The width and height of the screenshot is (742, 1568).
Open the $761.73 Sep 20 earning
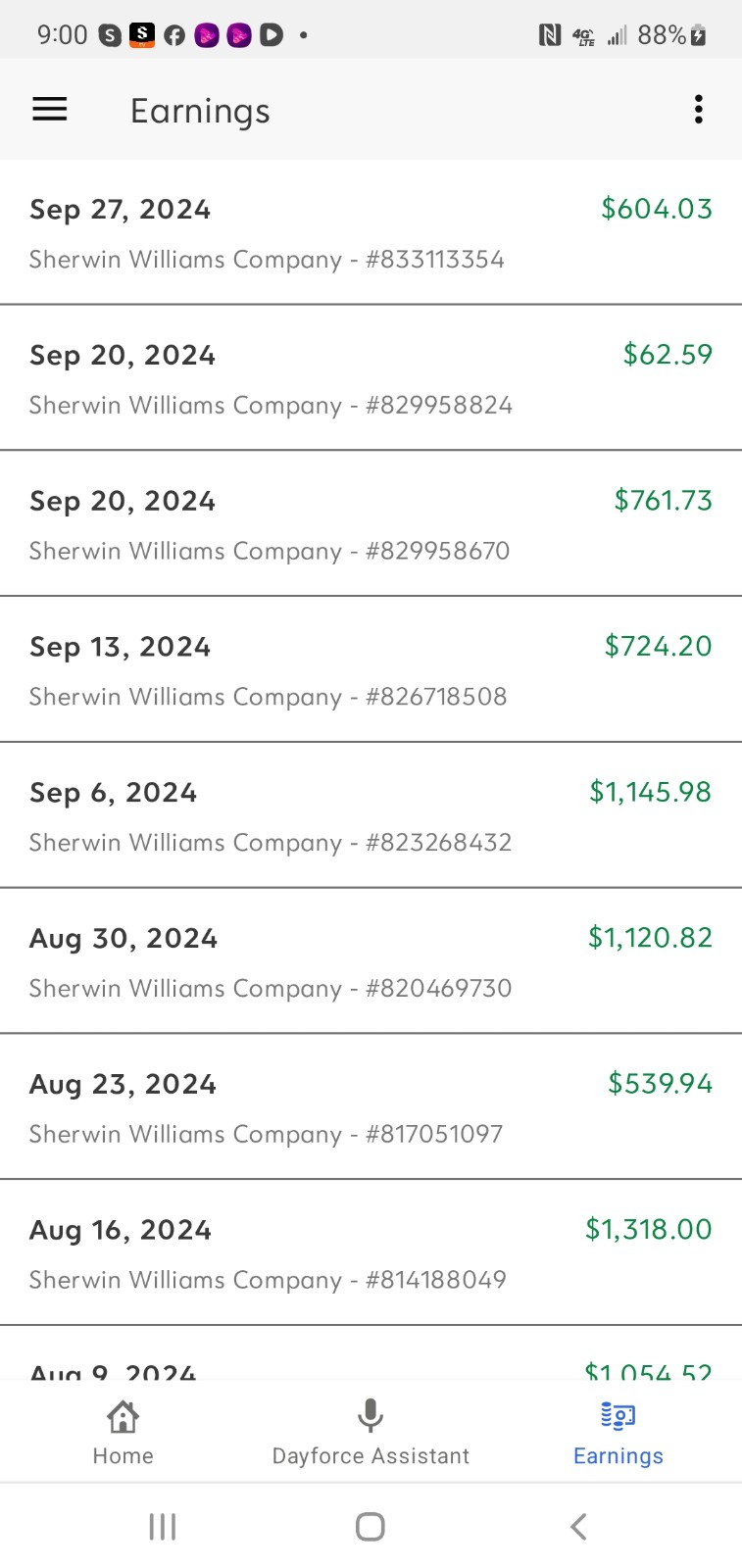click(x=371, y=524)
